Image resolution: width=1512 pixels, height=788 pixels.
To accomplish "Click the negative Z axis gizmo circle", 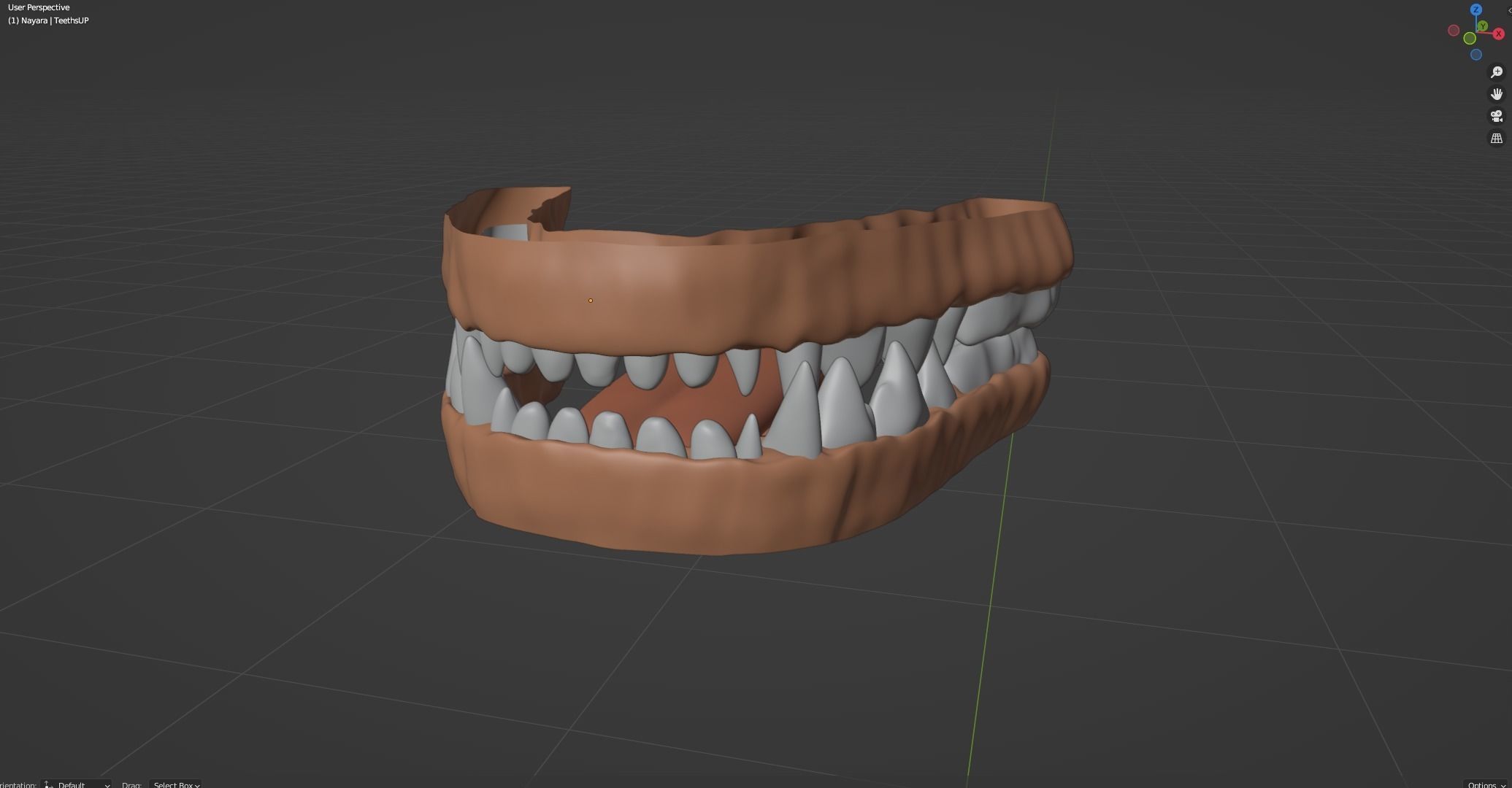I will (x=1476, y=55).
